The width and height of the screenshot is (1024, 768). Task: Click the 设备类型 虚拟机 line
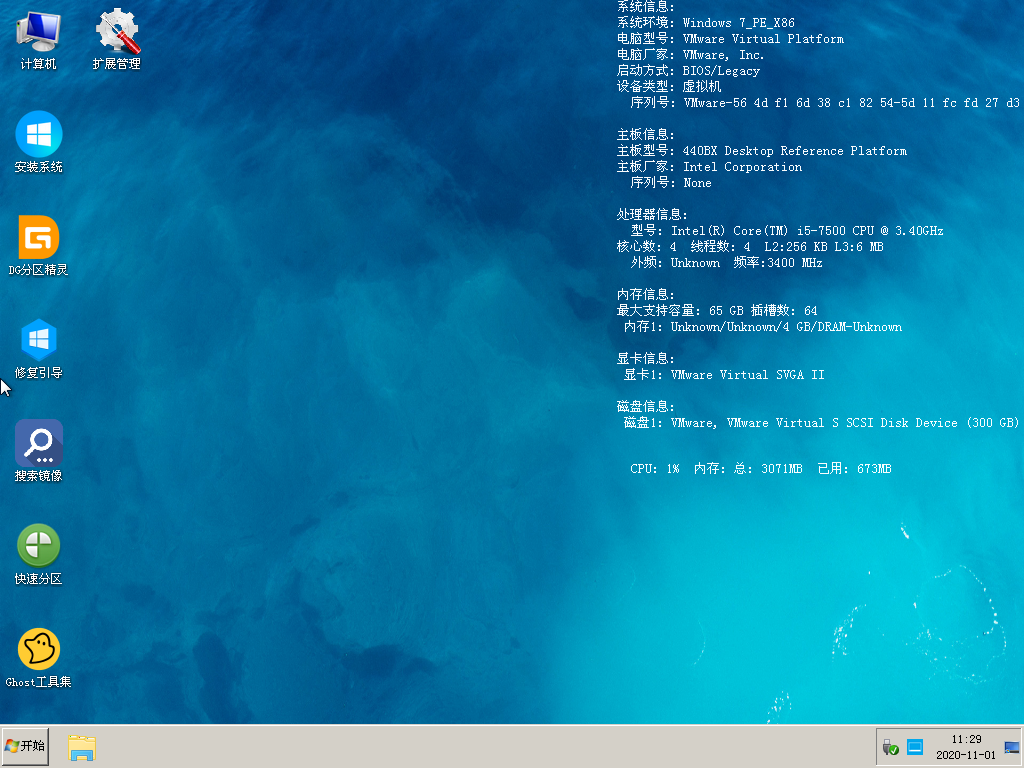pyautogui.click(x=669, y=87)
